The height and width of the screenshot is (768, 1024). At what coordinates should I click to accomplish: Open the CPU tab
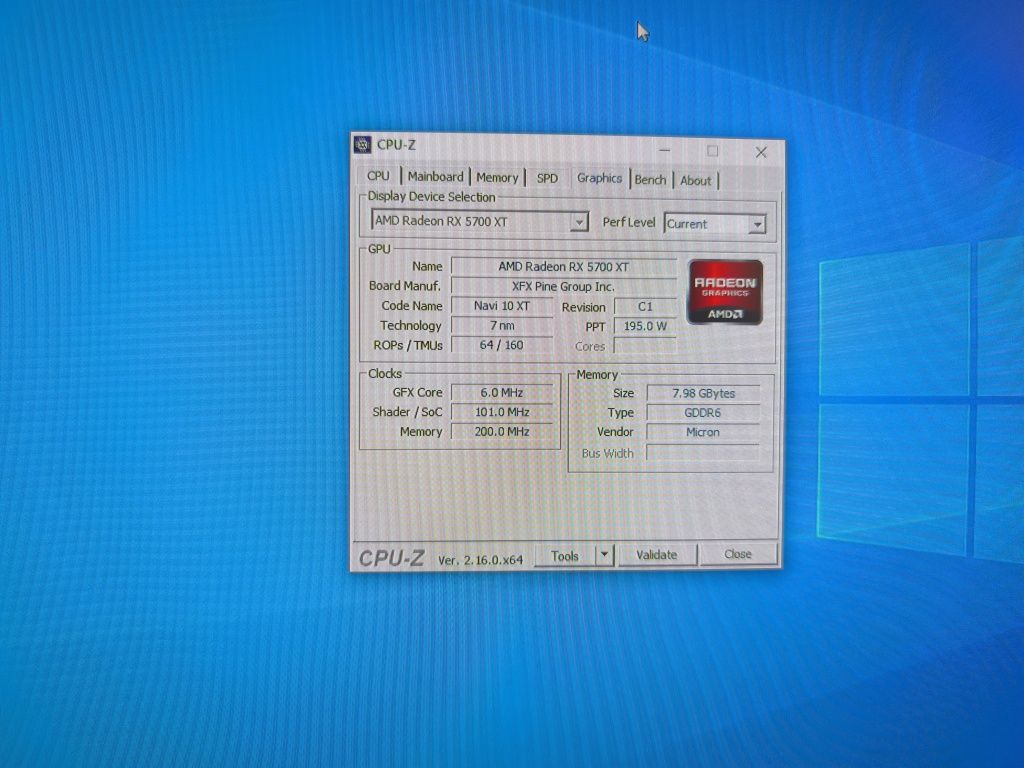(378, 176)
